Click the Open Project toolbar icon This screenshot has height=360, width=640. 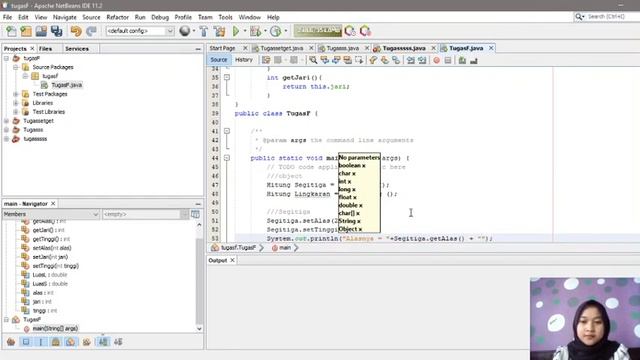[x=41, y=31]
